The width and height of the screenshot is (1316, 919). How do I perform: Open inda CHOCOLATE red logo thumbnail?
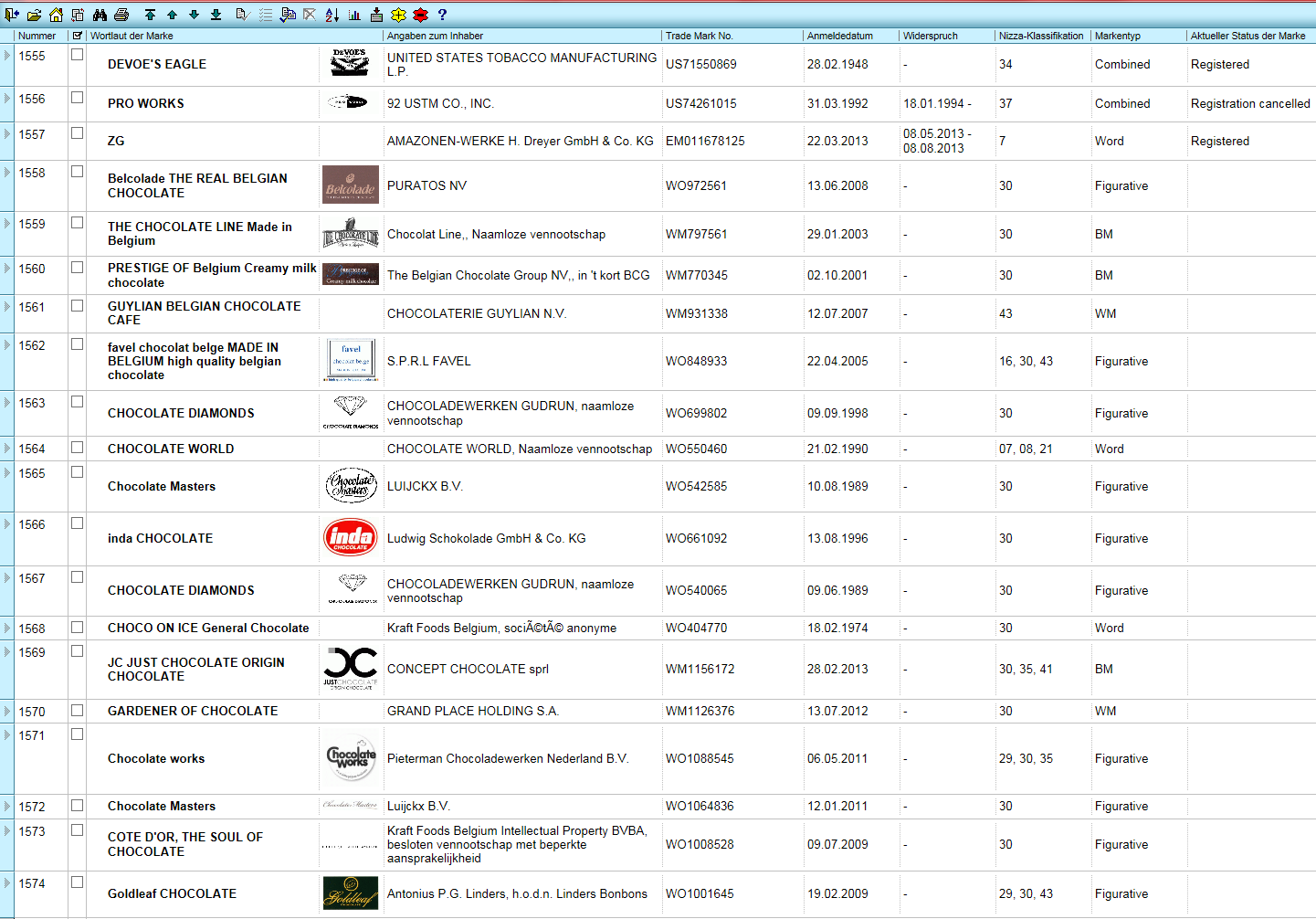click(x=351, y=537)
